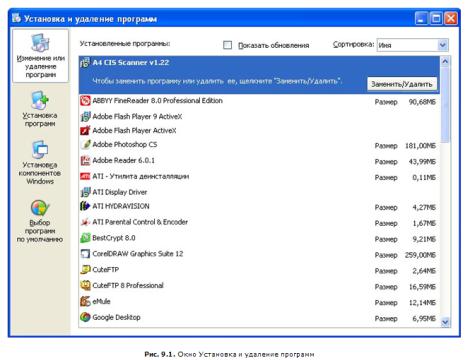Close the Установка и удаление программ window
This screenshot has height=360, width=469.
[451, 18]
